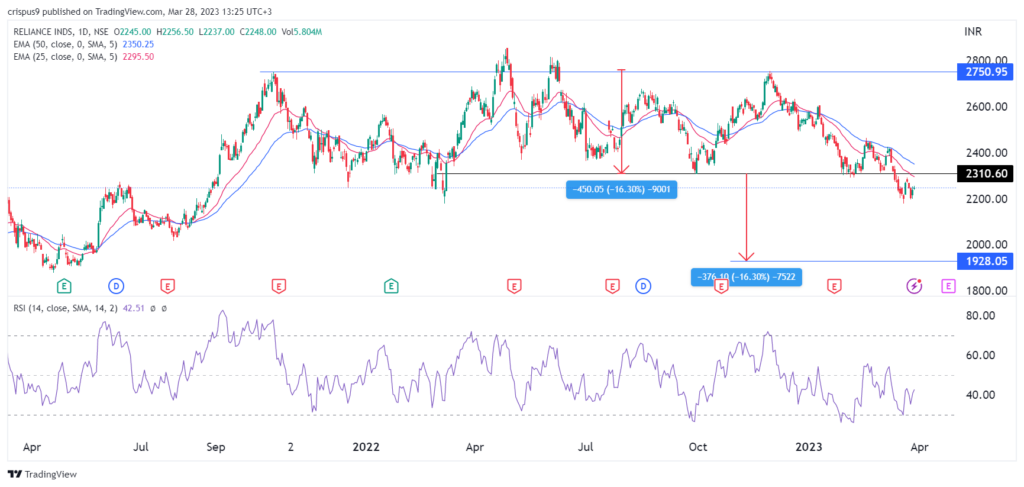Viewport: 1024px width, 487px height.
Task: Click the 2022 label on the time axis
Action: coord(366,447)
